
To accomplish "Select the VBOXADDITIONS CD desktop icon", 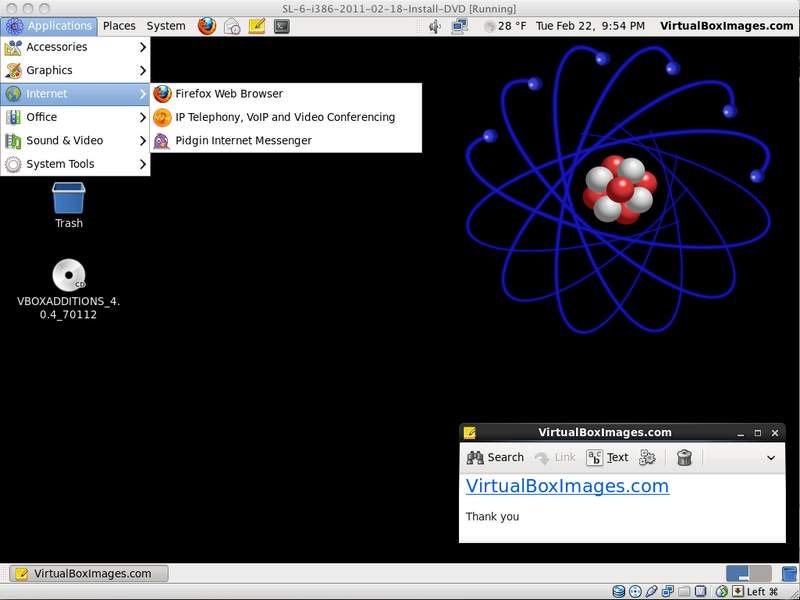I will 68,289.
